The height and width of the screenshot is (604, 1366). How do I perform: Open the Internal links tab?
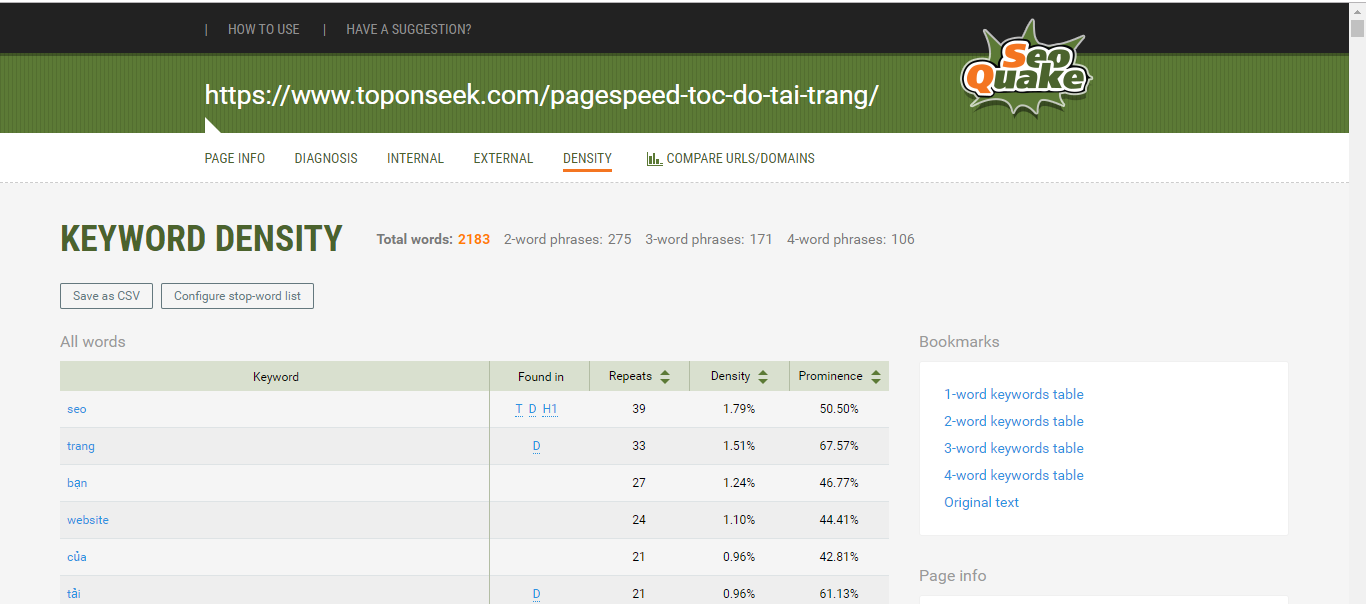click(x=415, y=158)
